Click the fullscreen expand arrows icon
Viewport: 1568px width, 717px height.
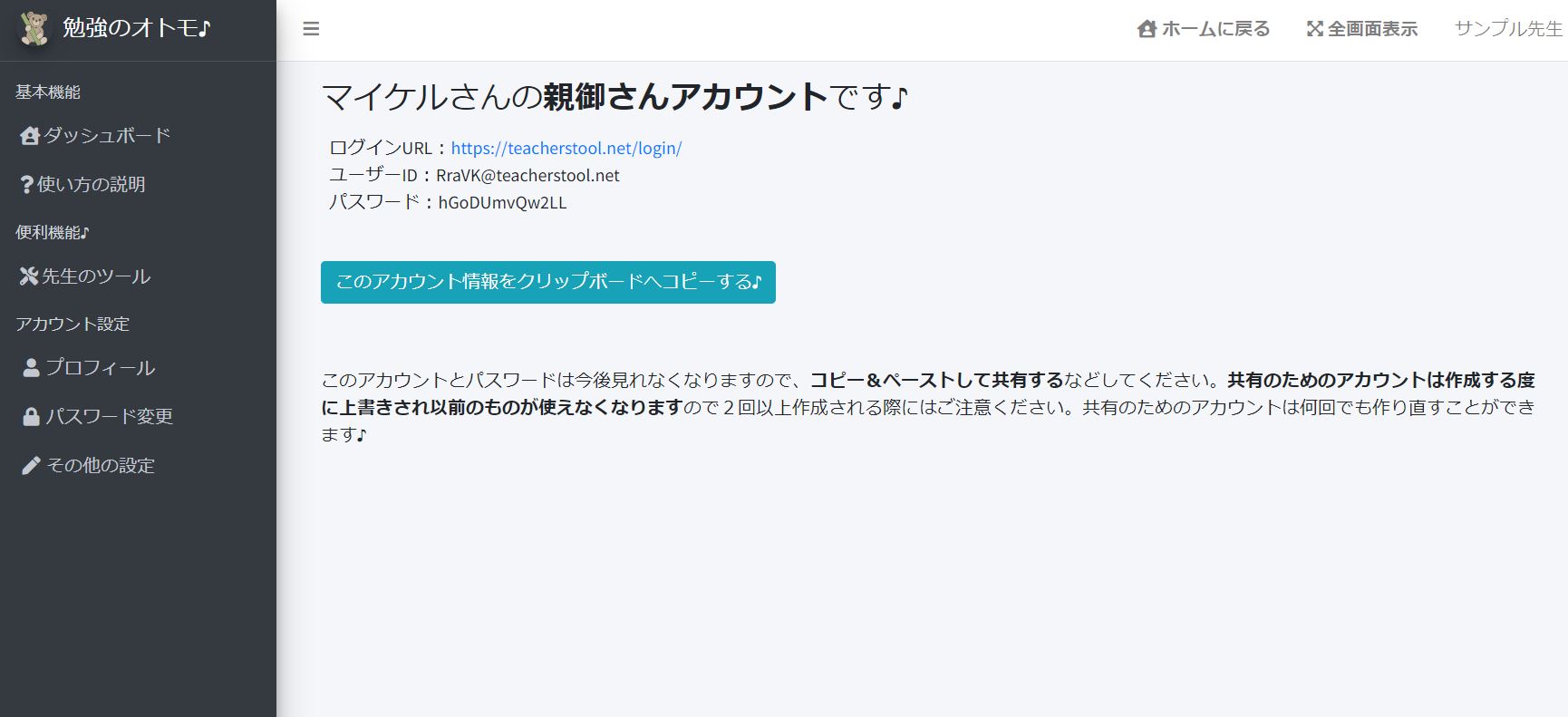click(1314, 29)
